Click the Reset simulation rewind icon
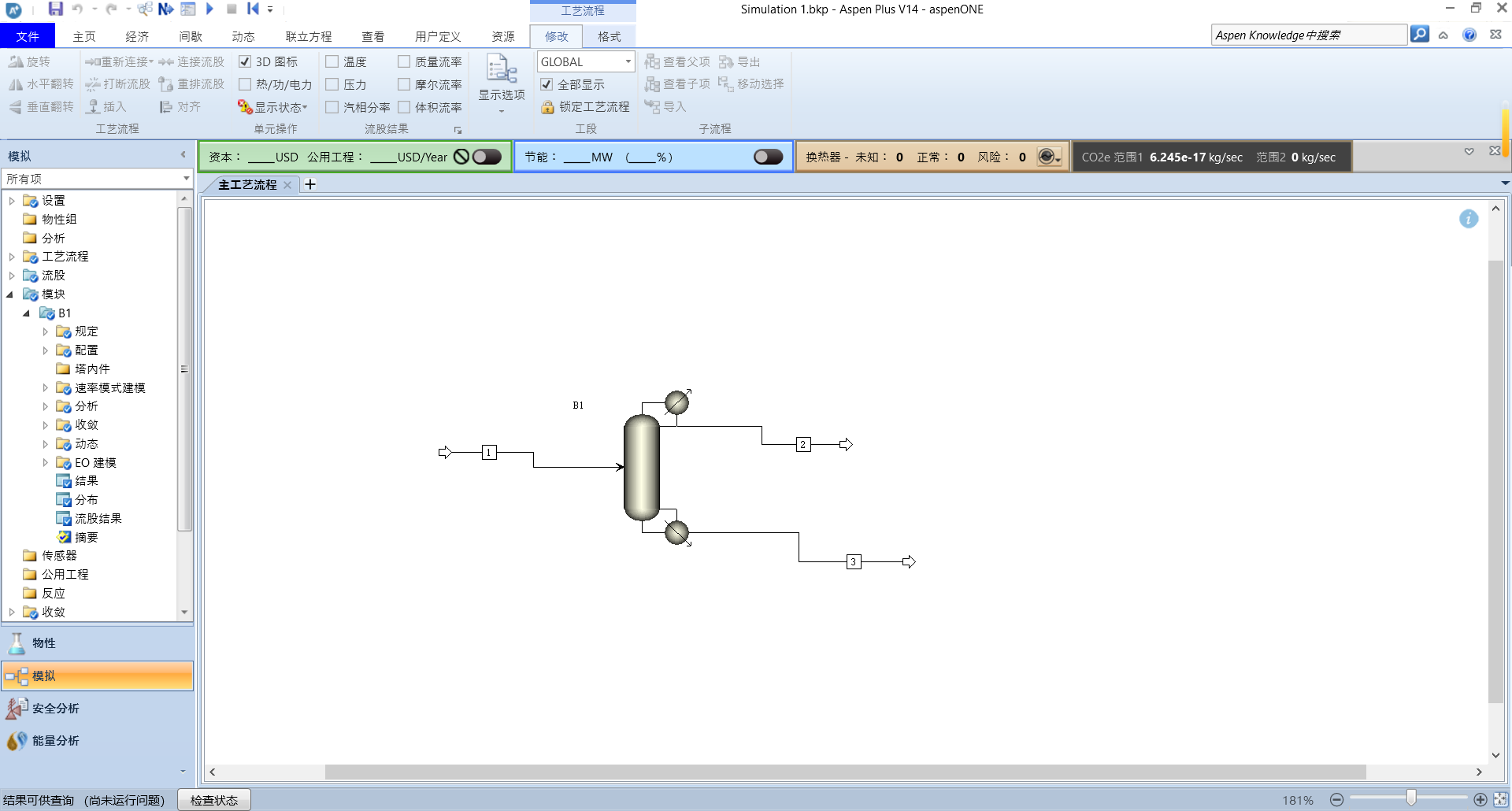Screen dimensions: 1512x811 (253, 9)
